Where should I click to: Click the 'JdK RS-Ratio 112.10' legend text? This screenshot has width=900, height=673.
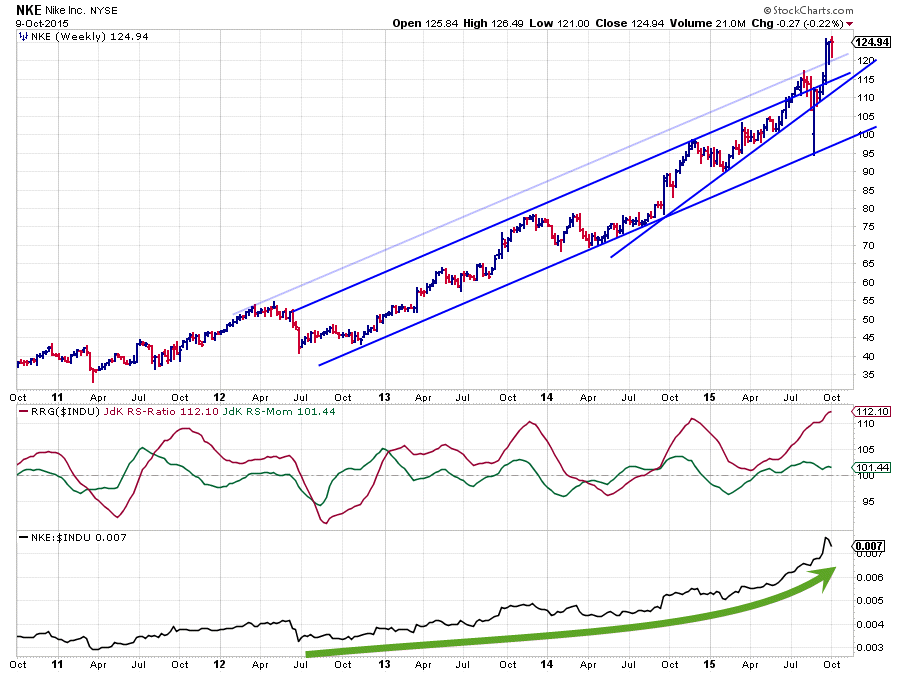click(x=162, y=411)
